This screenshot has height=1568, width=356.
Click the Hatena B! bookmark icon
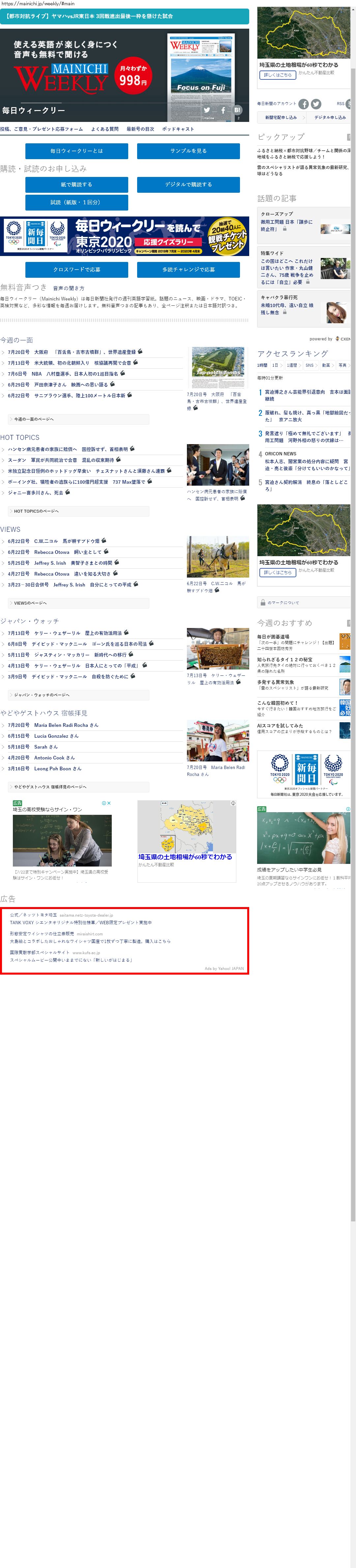pyautogui.click(x=237, y=110)
